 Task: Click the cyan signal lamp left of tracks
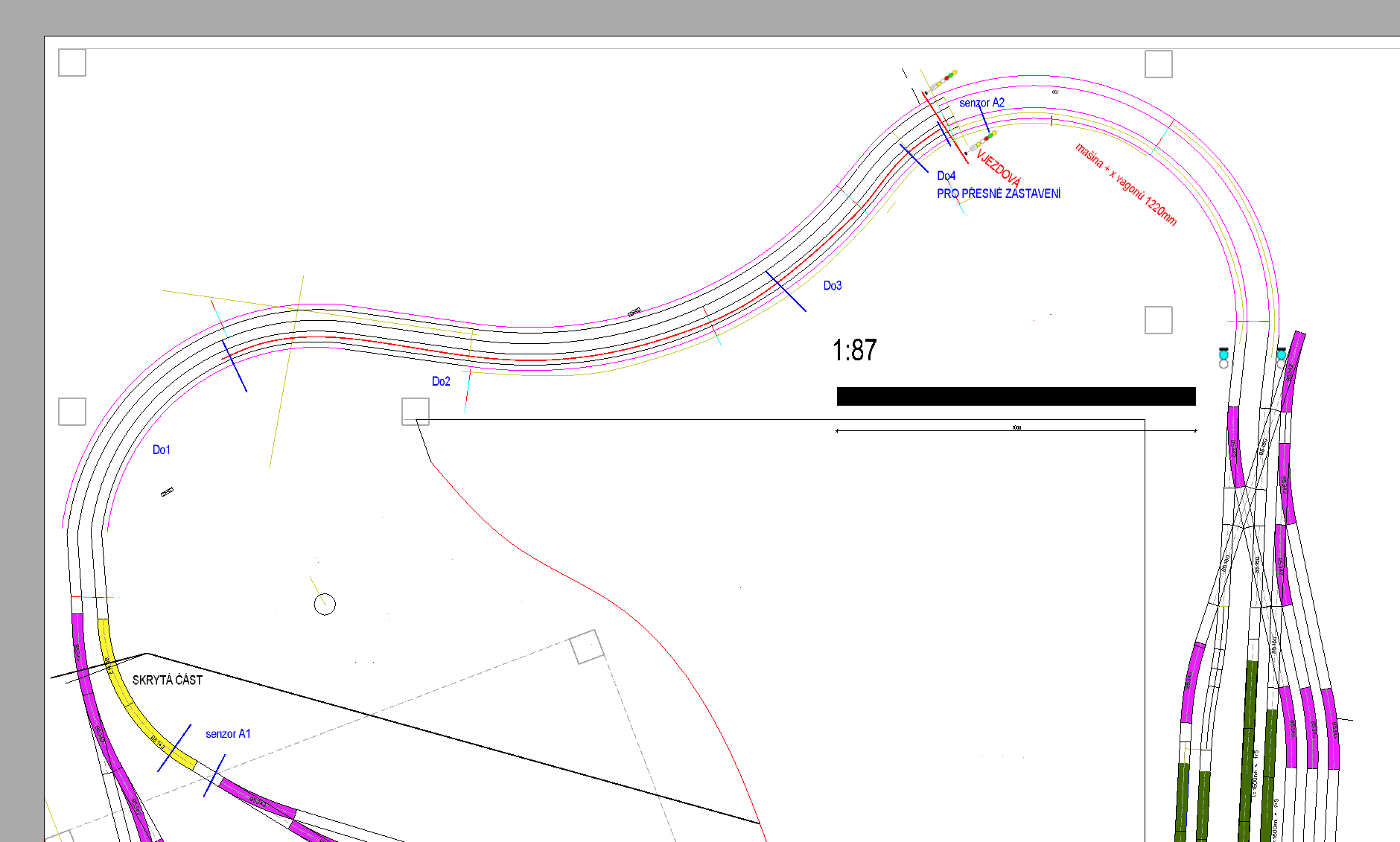(1224, 356)
